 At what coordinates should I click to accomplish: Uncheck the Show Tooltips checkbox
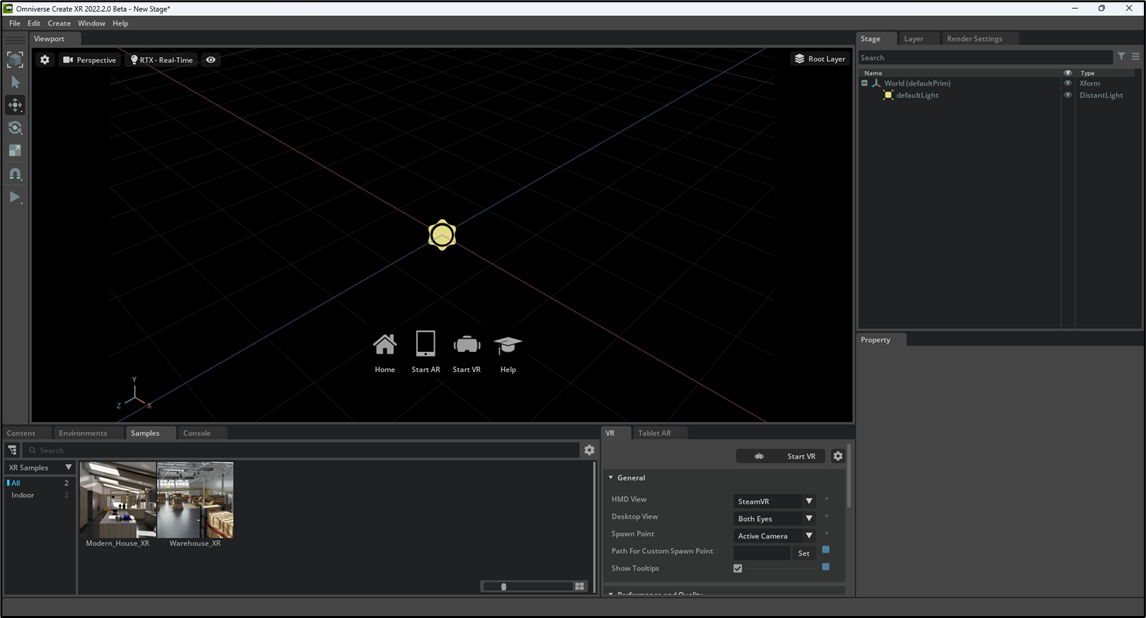coord(737,568)
